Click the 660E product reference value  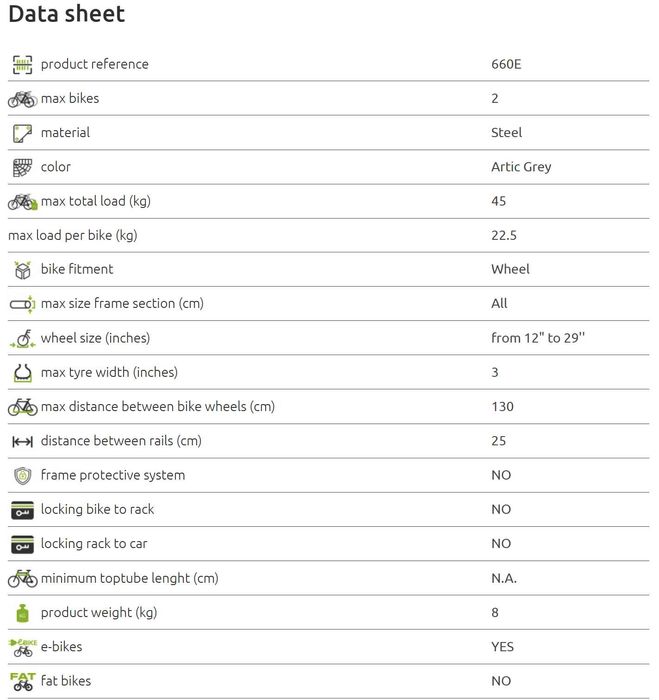click(x=506, y=64)
